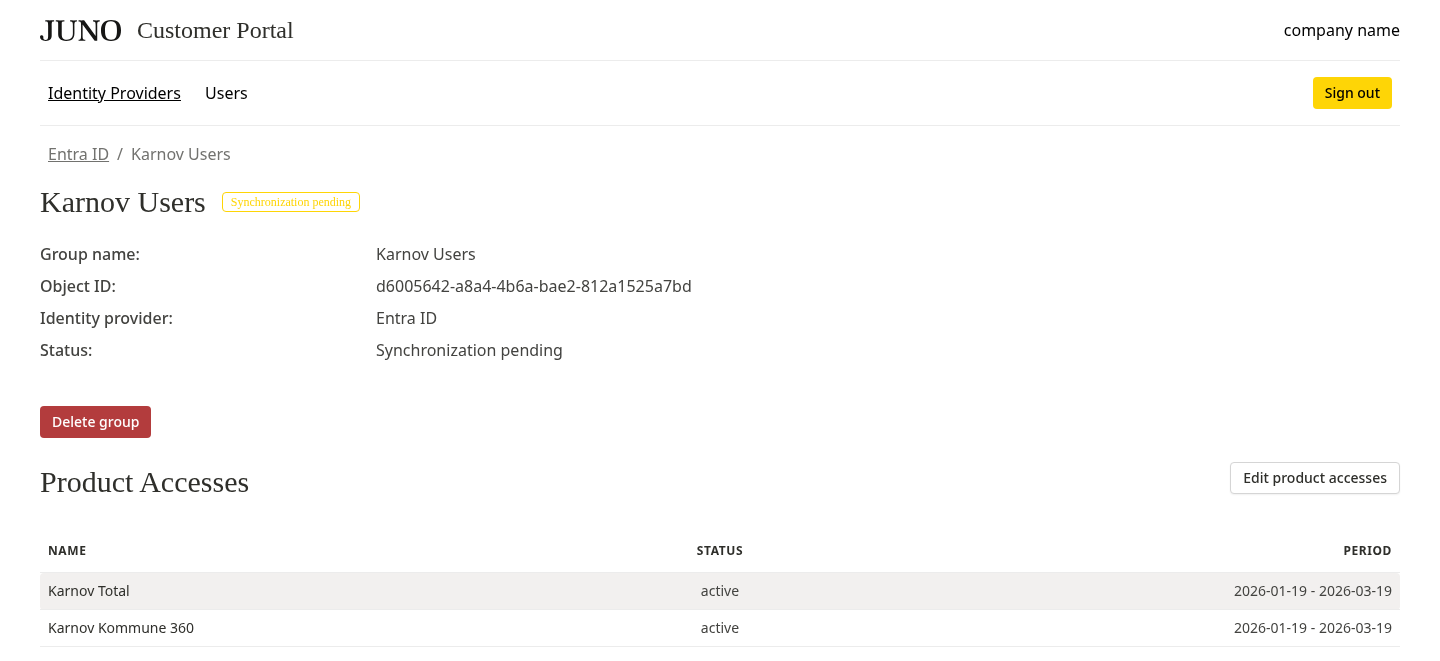
Task: Open Edit product accesses
Action: [1314, 478]
